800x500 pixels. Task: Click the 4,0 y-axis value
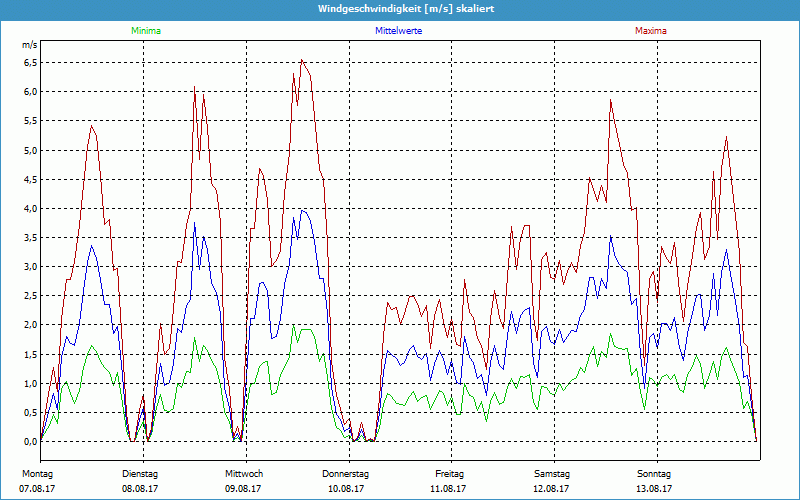(x=30, y=209)
